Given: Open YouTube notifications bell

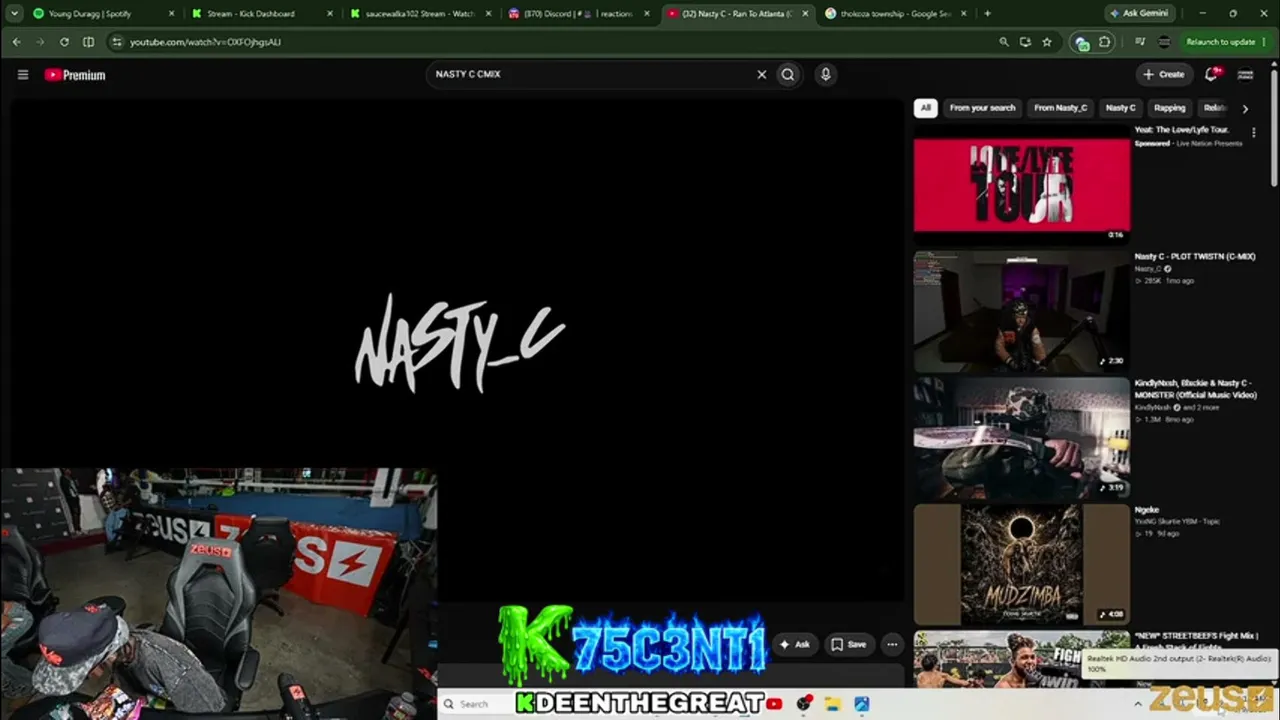Looking at the screenshot, I should (x=1212, y=74).
